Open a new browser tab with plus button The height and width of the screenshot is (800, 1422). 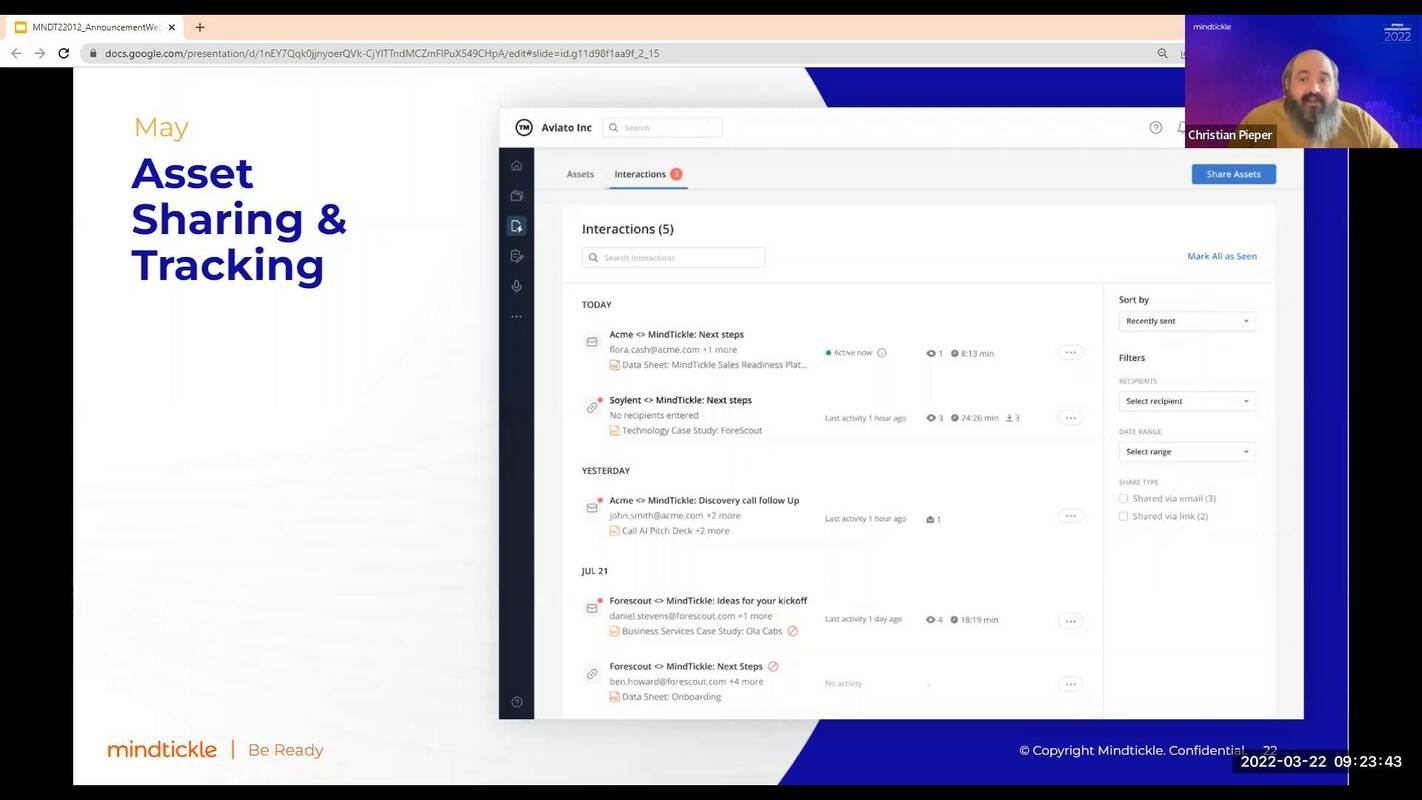[200, 27]
